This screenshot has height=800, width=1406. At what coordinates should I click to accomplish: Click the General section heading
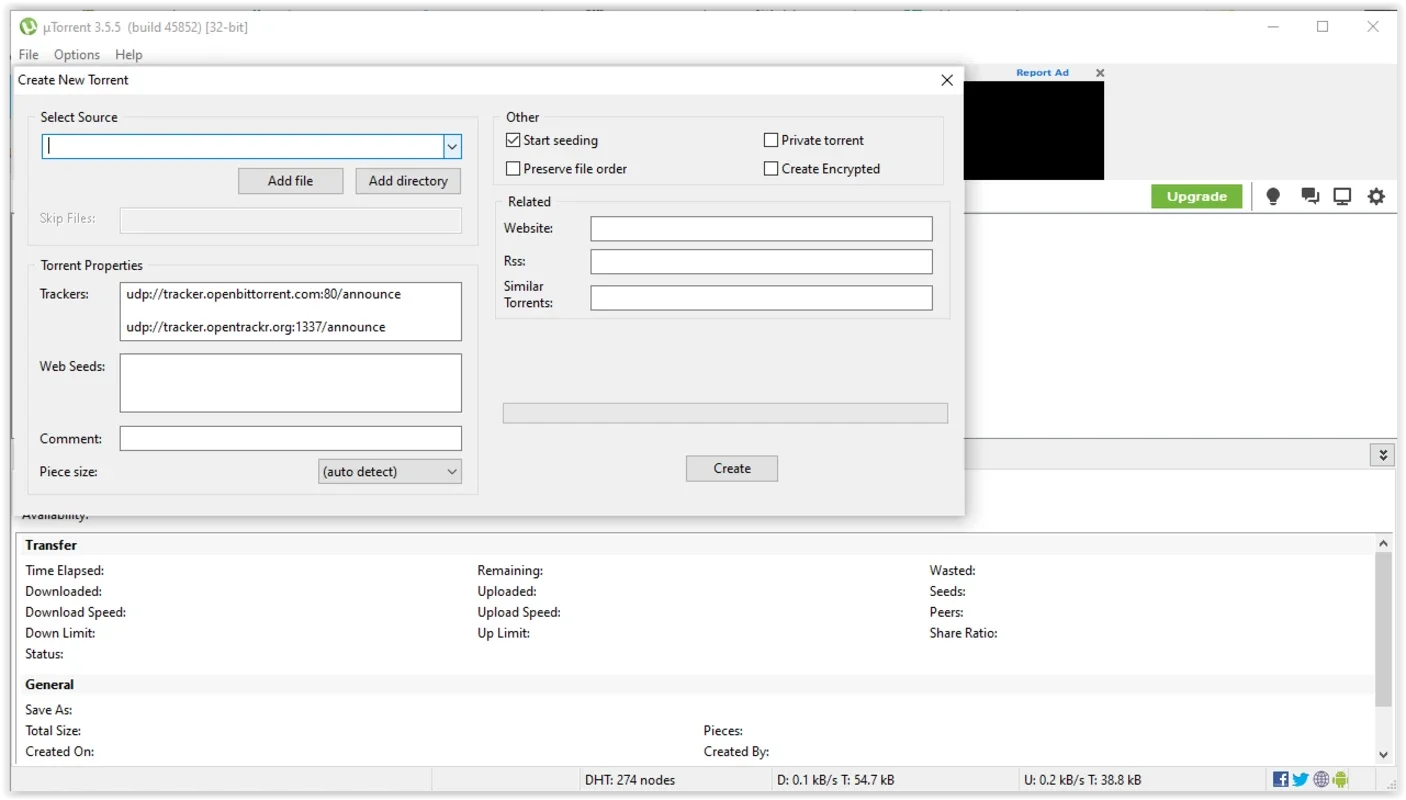pos(50,685)
